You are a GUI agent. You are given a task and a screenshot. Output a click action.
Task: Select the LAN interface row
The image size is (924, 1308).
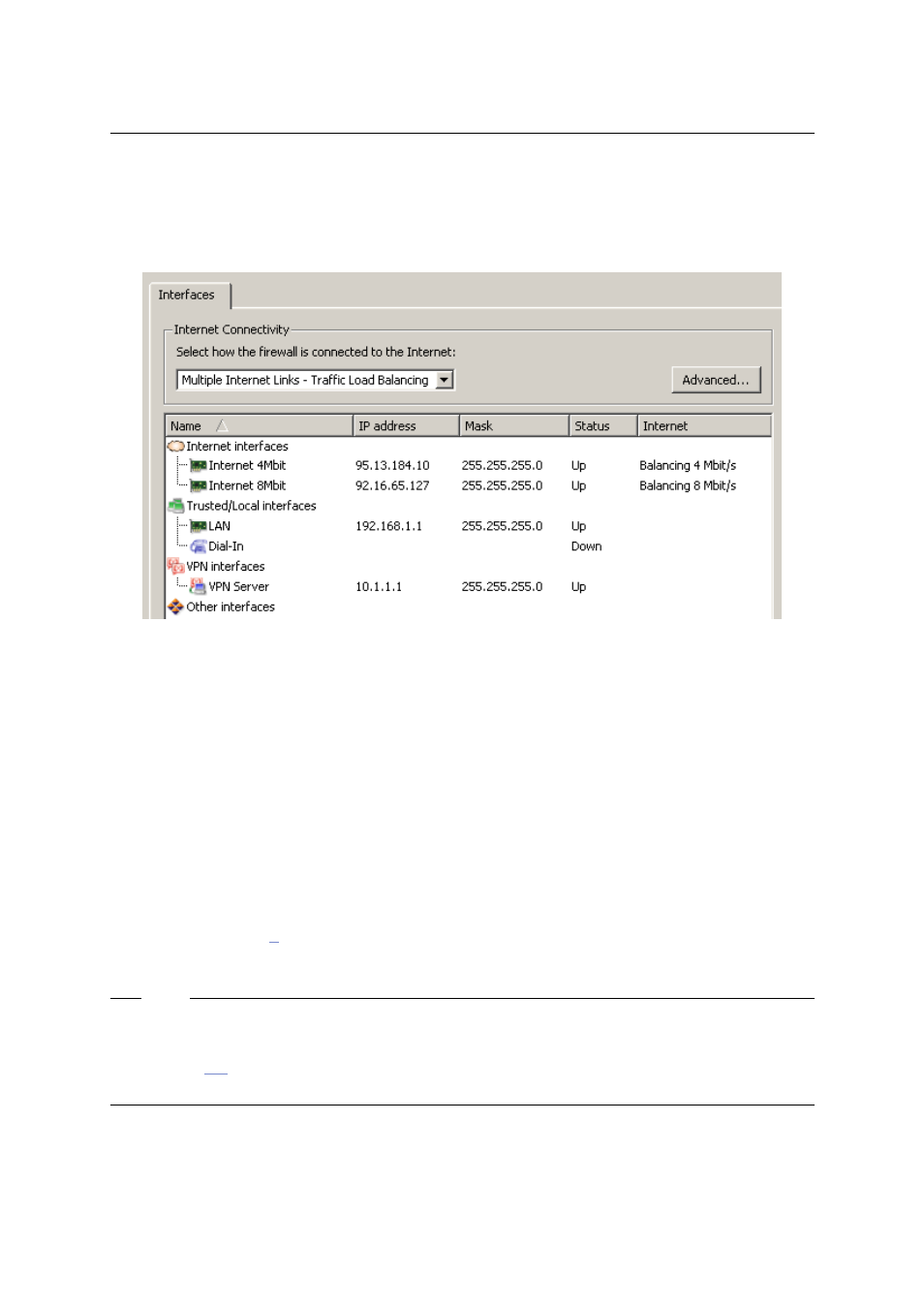tap(469, 526)
